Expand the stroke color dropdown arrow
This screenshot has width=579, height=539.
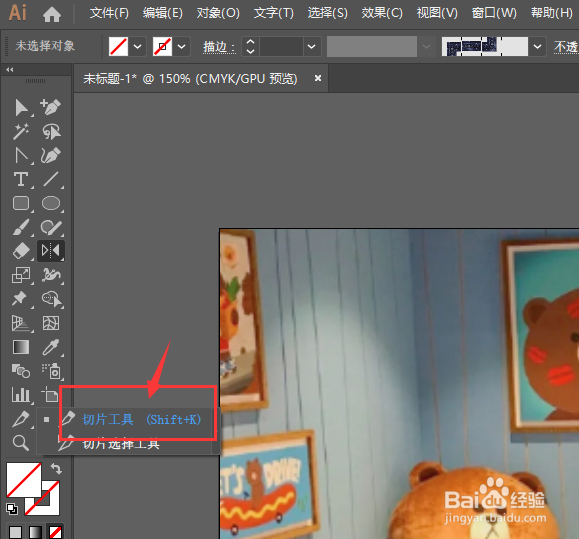[x=181, y=47]
